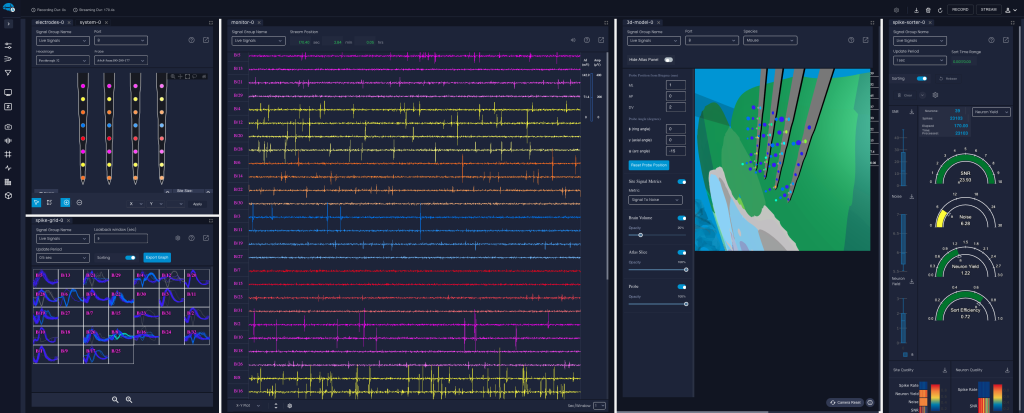Click the zoom-in circle icon below probes
This screenshot has width=1024, height=413.
point(65,203)
